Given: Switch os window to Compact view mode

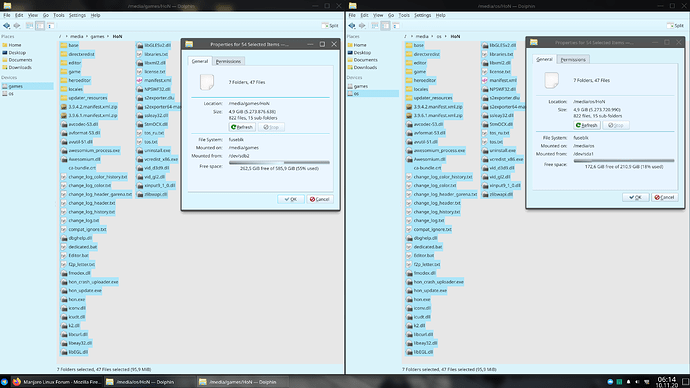Looking at the screenshot, I should point(385,26).
